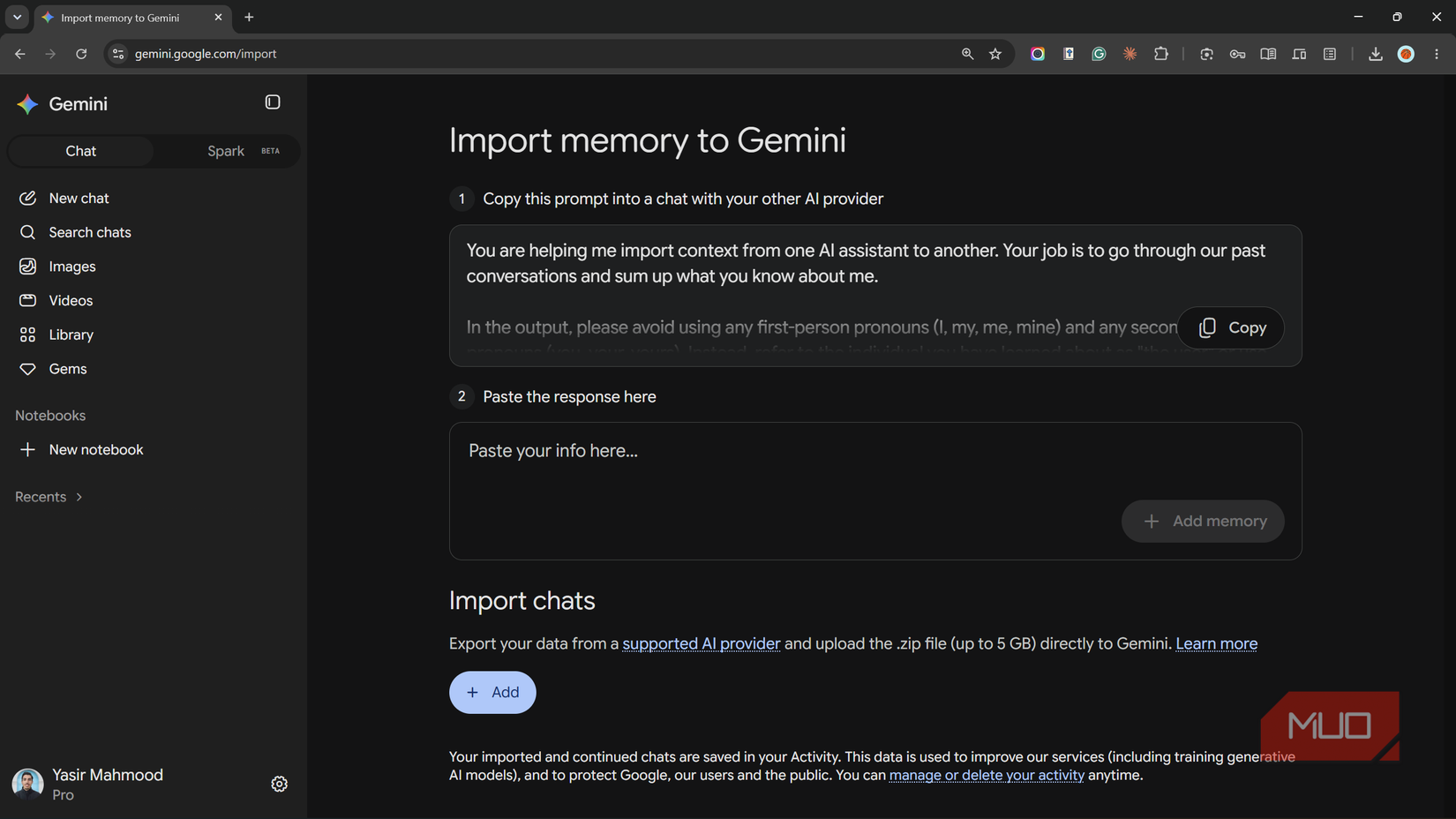Open the supported AI provider link
Viewport: 1456px width, 819px height.
point(702,643)
